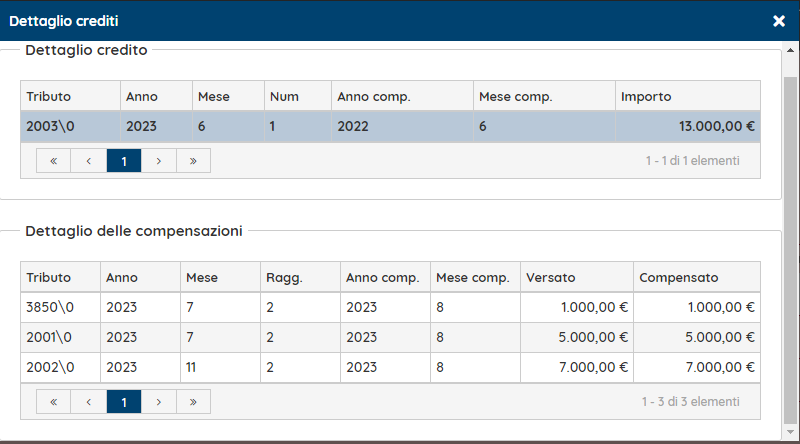
Task: Close the Dettaglio crediti dialog
Action: pyautogui.click(x=779, y=21)
